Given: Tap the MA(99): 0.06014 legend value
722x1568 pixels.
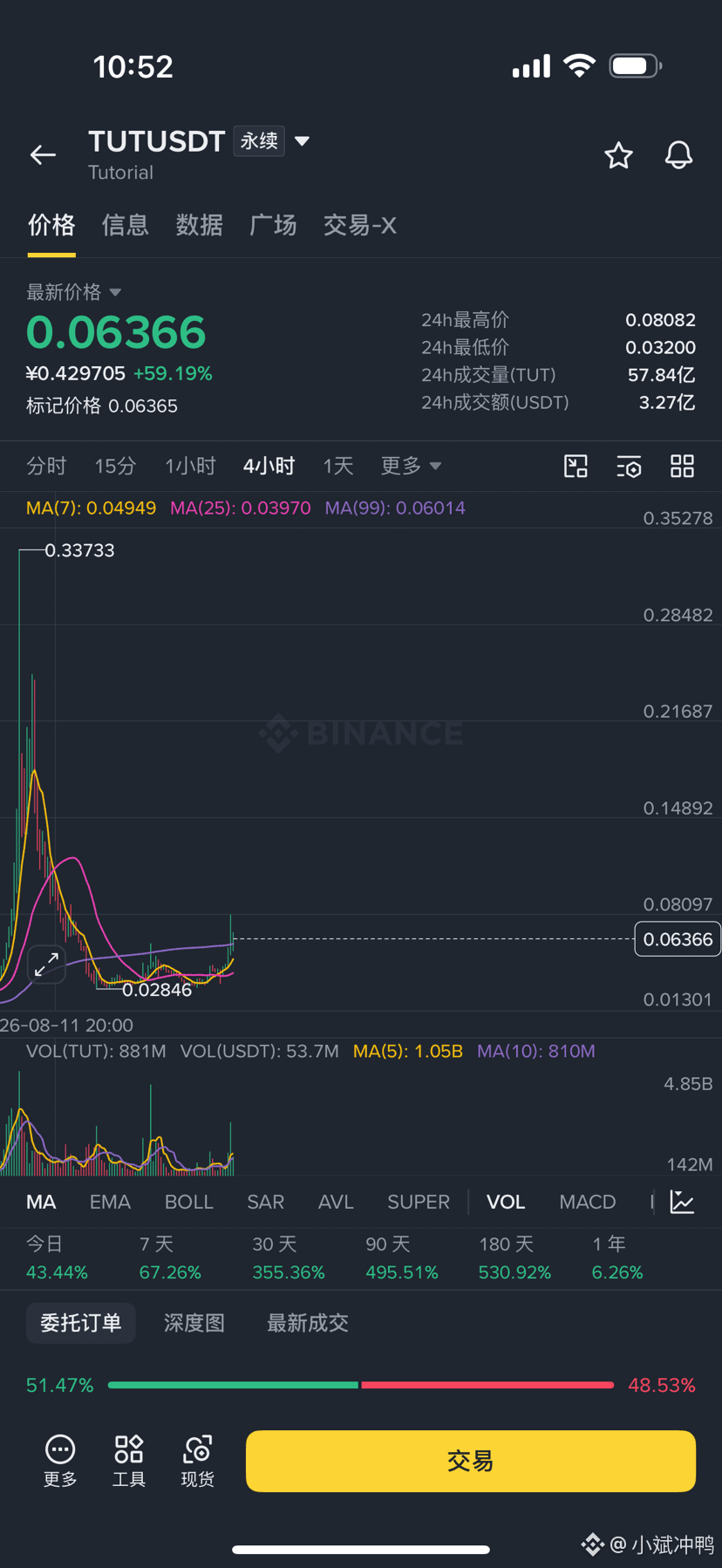Looking at the screenshot, I should pyautogui.click(x=395, y=508).
